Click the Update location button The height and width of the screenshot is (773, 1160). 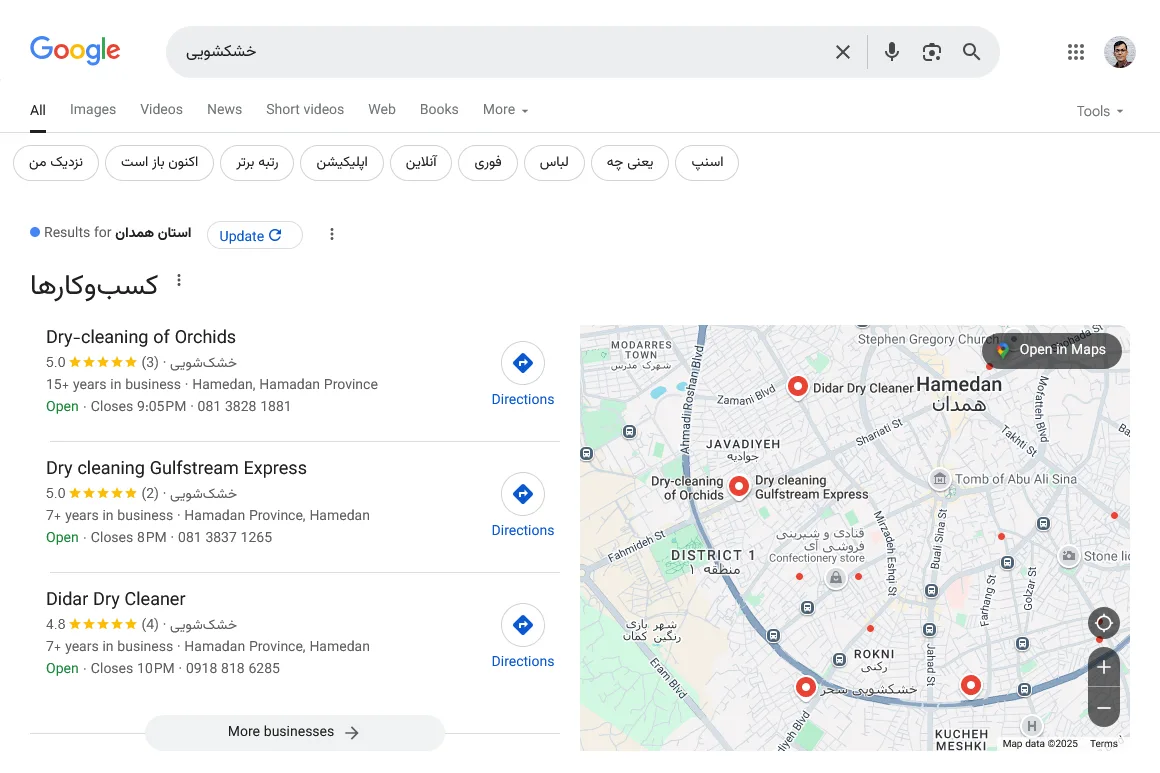click(254, 235)
